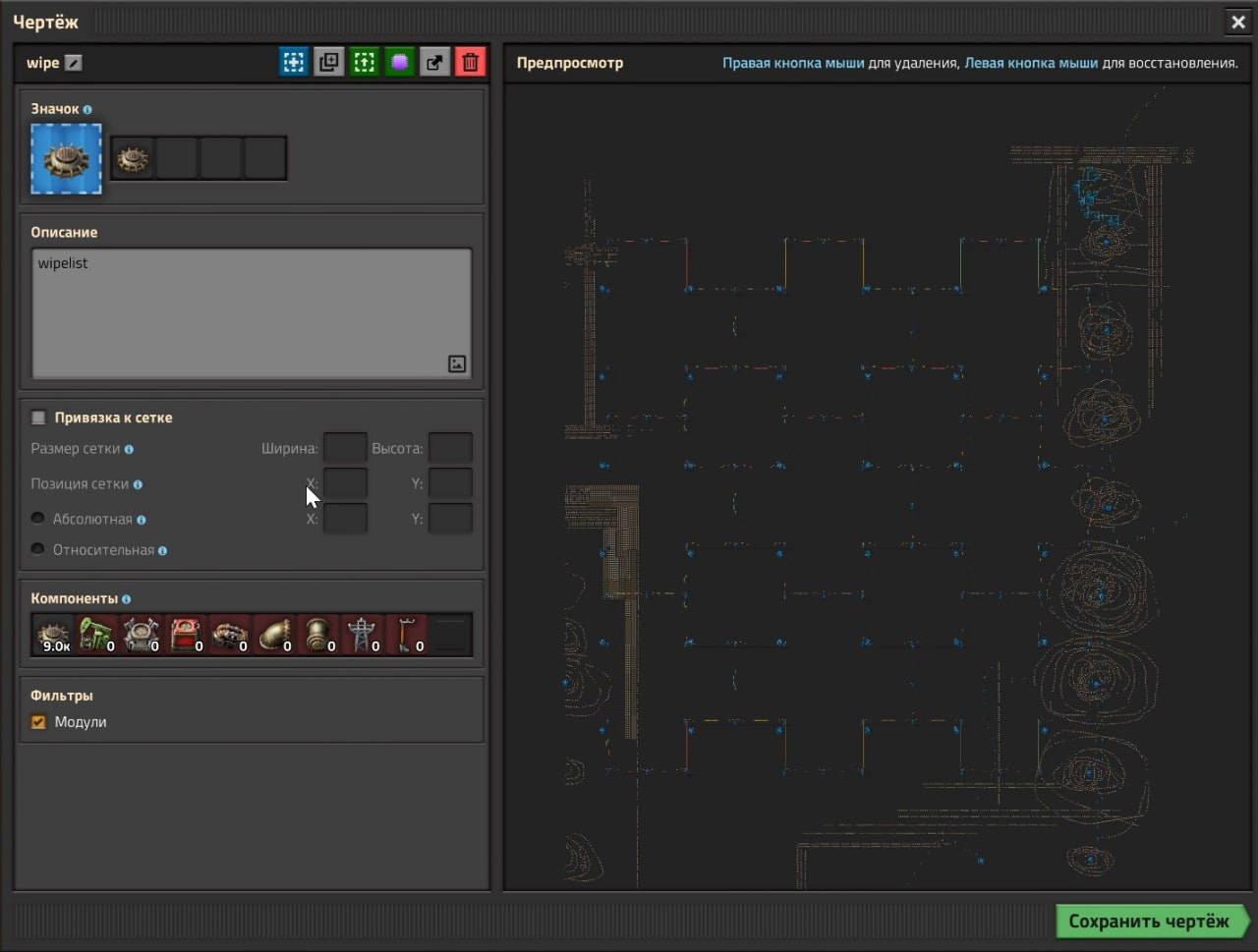The image size is (1258, 952).
Task: Click the land mine component showing 9.0к
Action: tap(53, 635)
